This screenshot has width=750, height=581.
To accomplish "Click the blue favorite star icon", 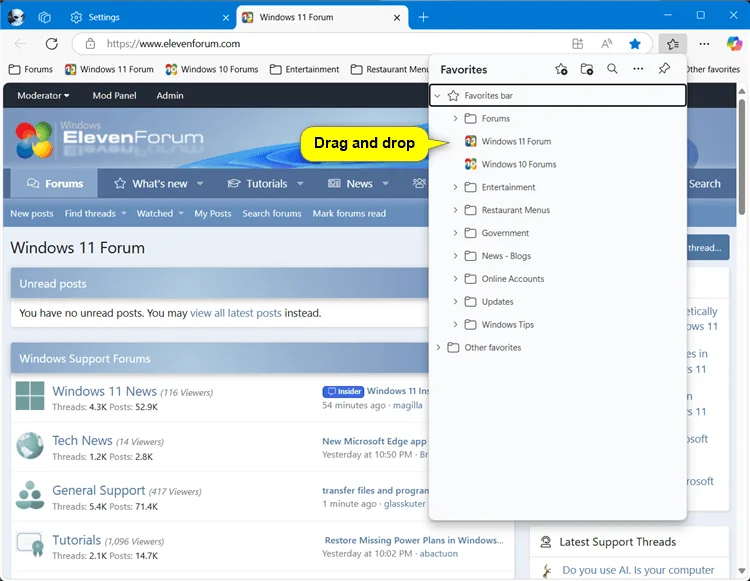I will point(635,44).
